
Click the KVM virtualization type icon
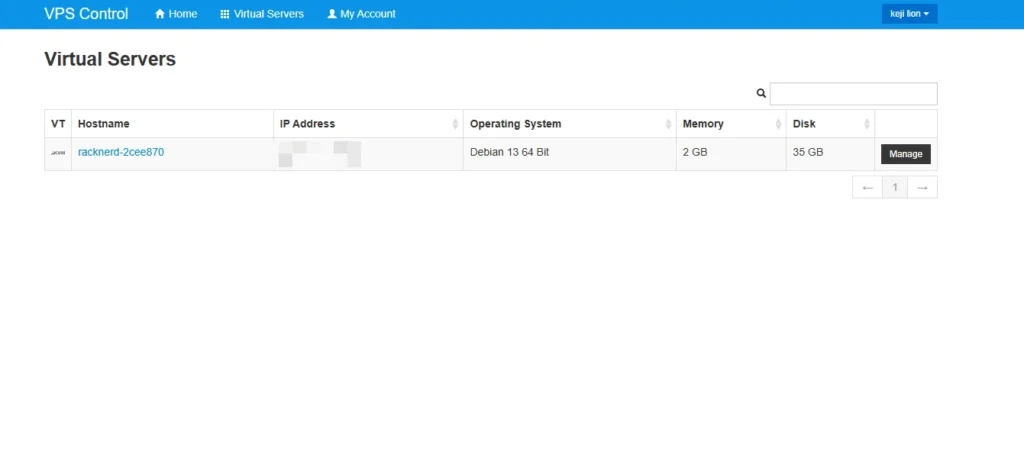[58, 153]
